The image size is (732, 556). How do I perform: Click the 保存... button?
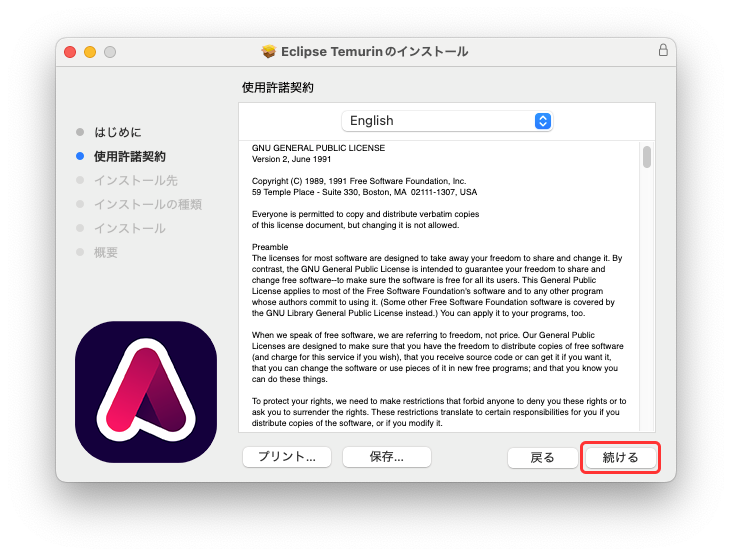[x=387, y=457]
